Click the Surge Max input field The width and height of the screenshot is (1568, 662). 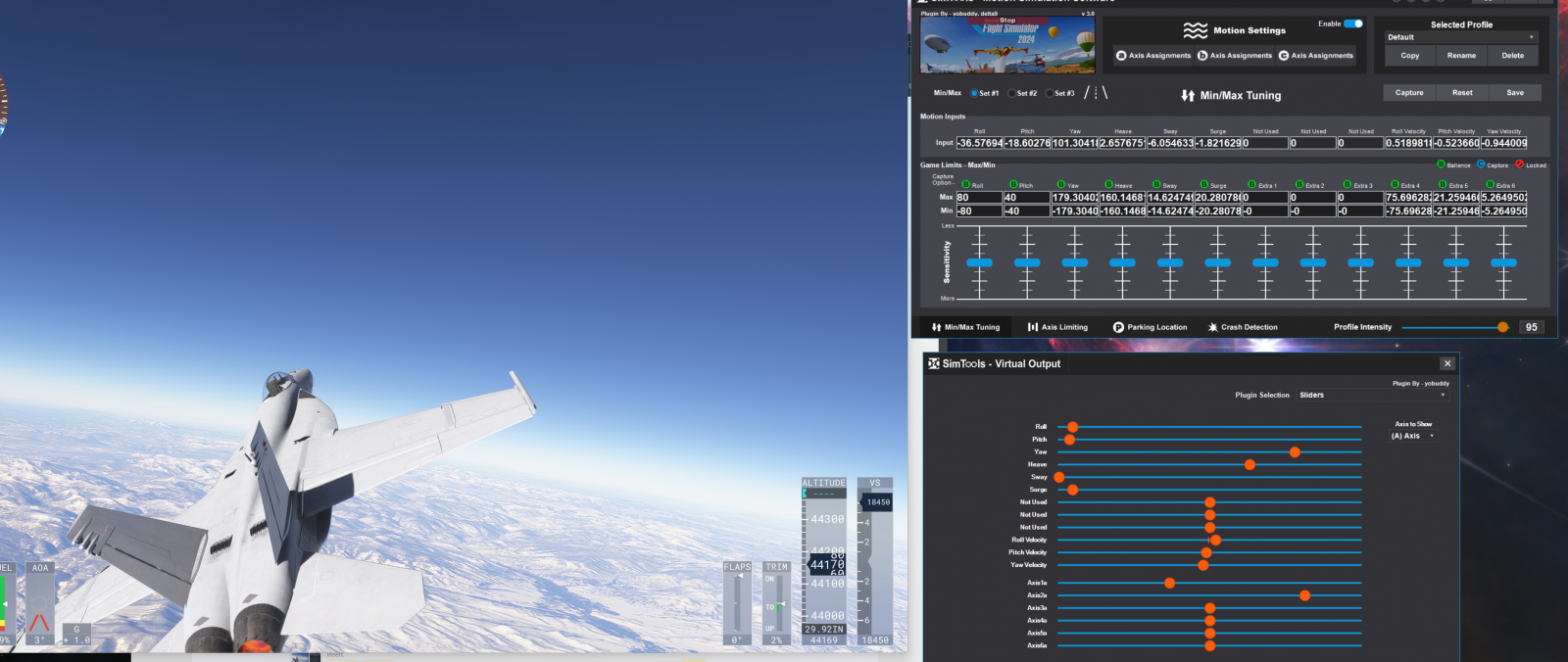(x=1217, y=197)
